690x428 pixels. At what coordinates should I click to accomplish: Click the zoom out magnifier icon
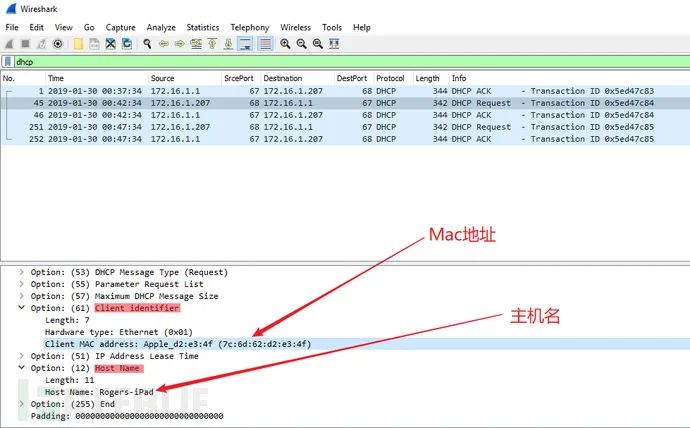(301, 44)
